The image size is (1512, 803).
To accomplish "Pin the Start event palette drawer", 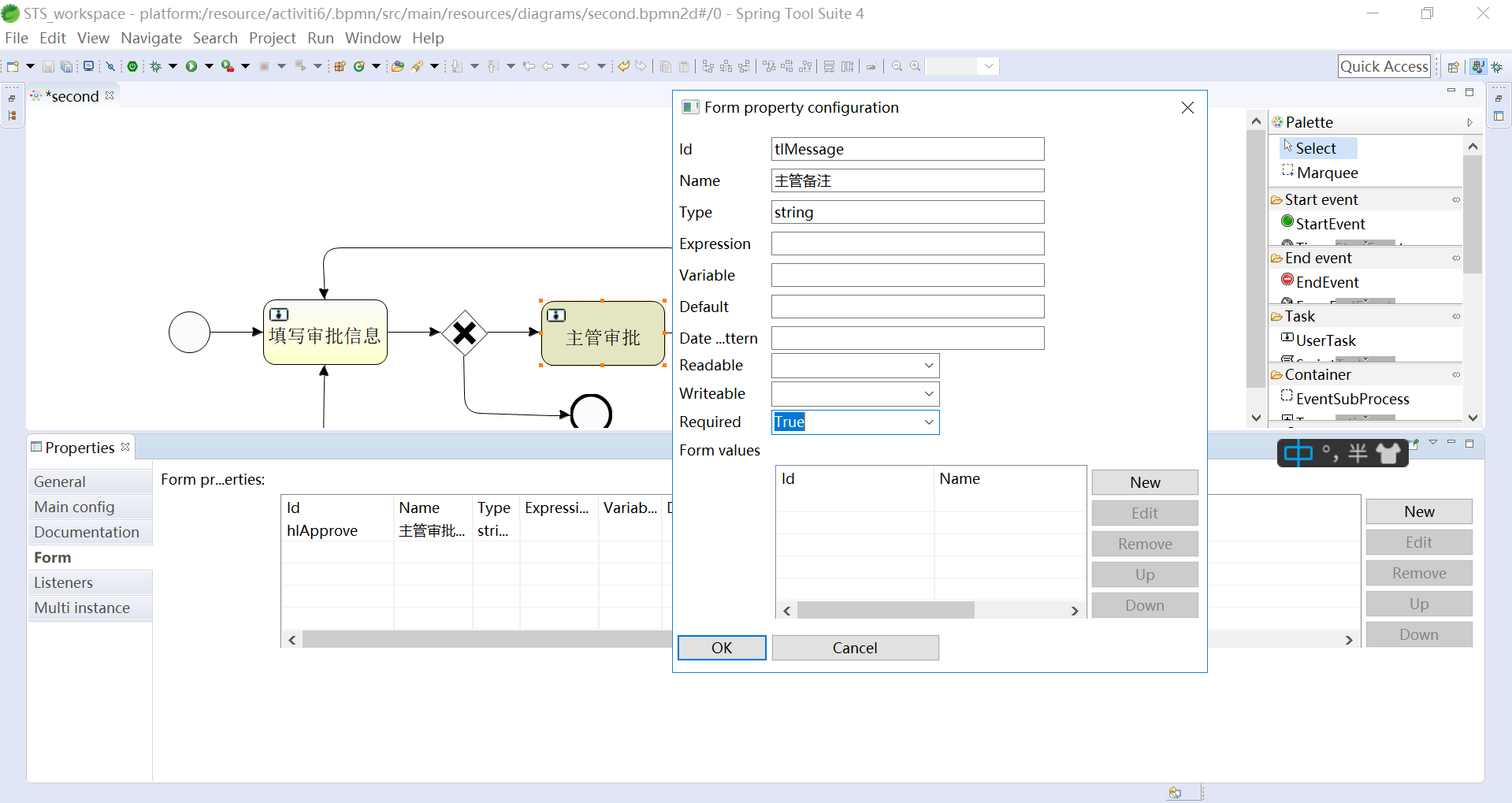I will tap(1456, 200).
